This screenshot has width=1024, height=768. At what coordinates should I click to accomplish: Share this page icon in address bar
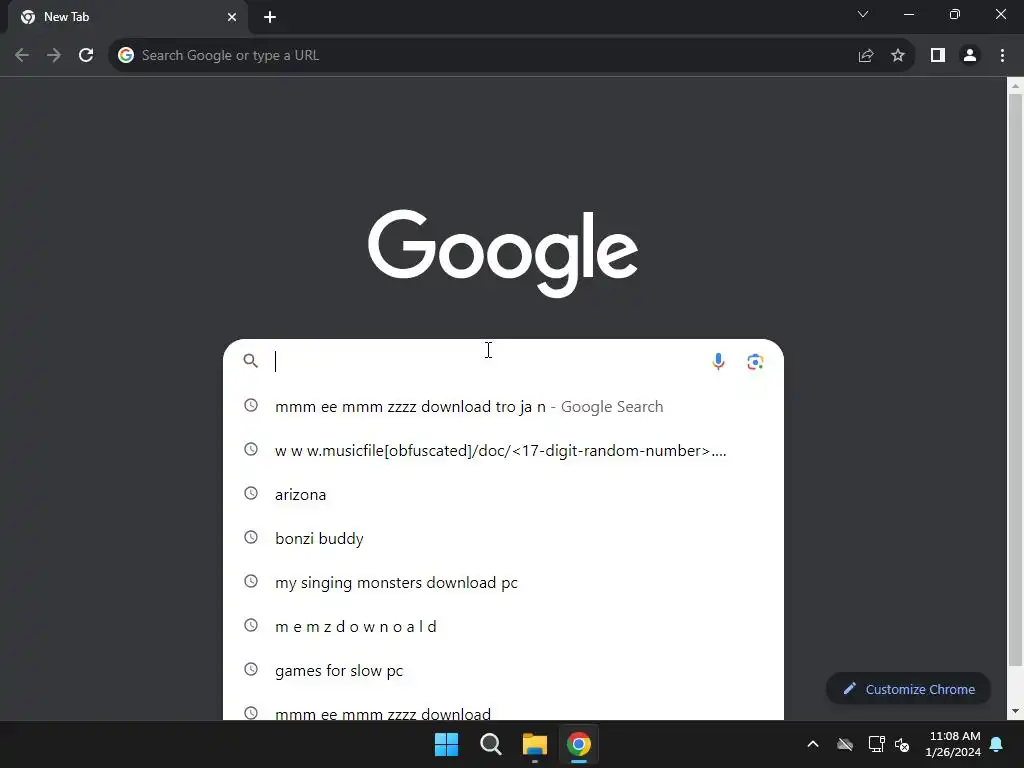coord(866,56)
